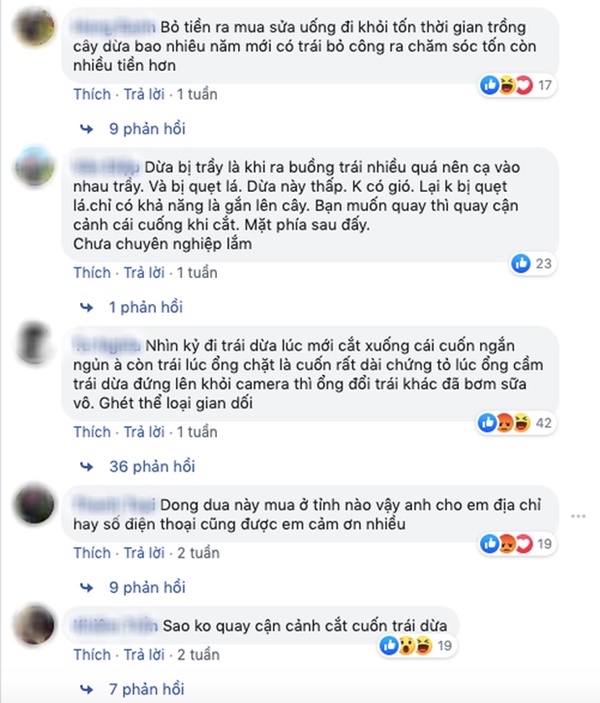Screen dimensions: 600x703
Task: Click the reply arrow icon next to '36 phản hồi'
Action: pyautogui.click(x=87, y=467)
